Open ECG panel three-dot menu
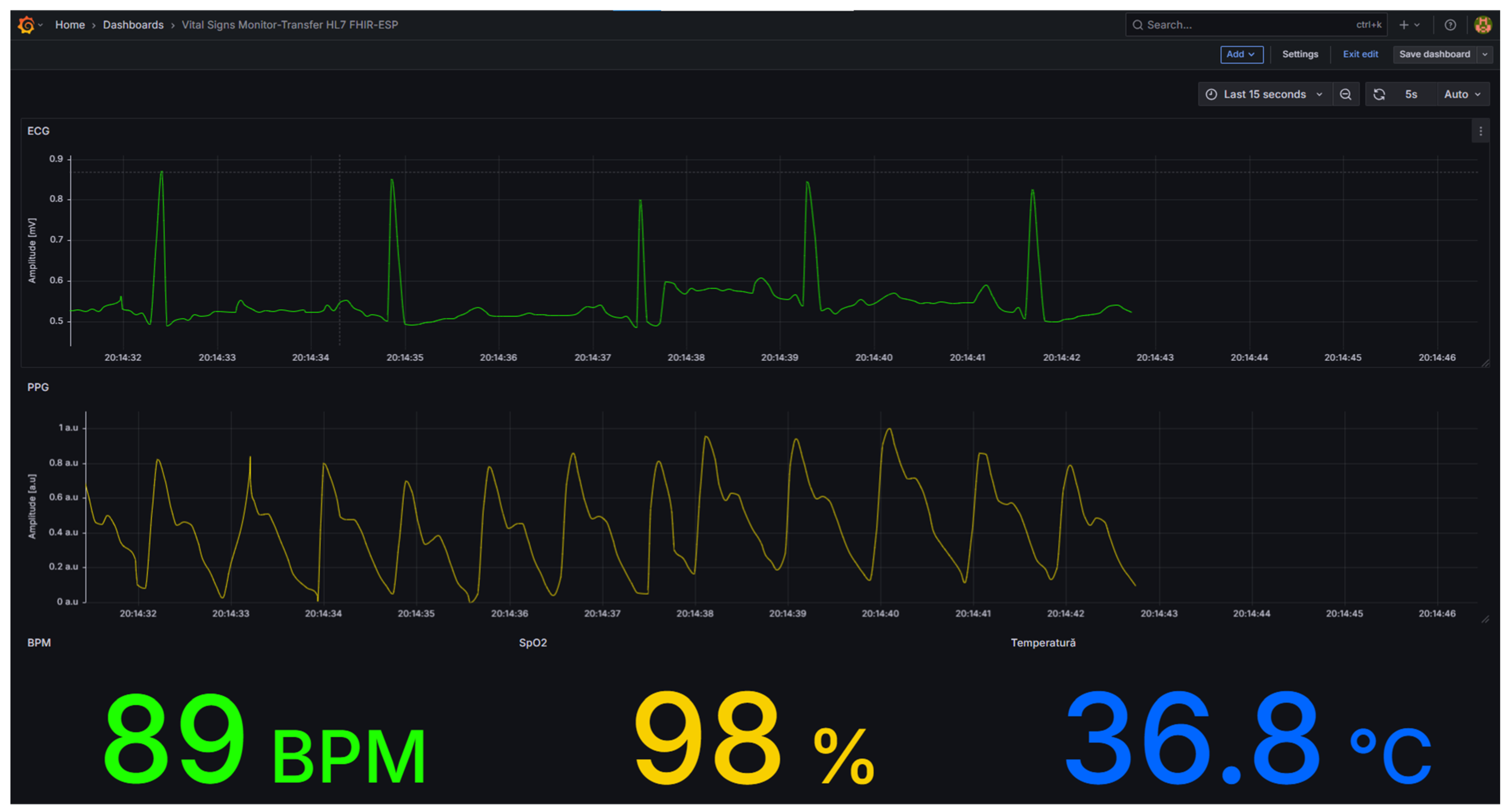Image resolution: width=1506 pixels, height=812 pixels. (x=1480, y=131)
